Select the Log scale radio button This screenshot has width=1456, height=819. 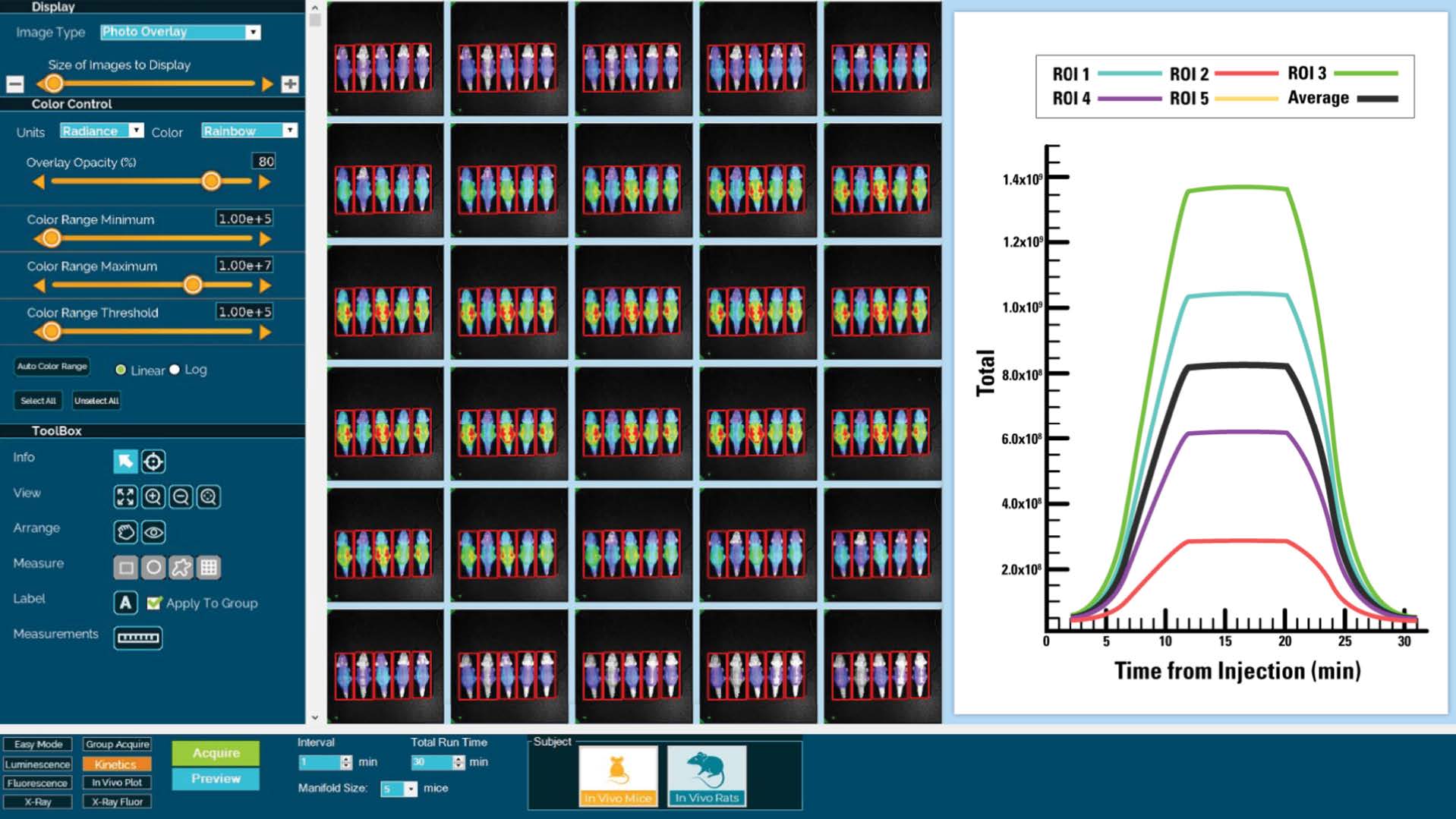(175, 370)
